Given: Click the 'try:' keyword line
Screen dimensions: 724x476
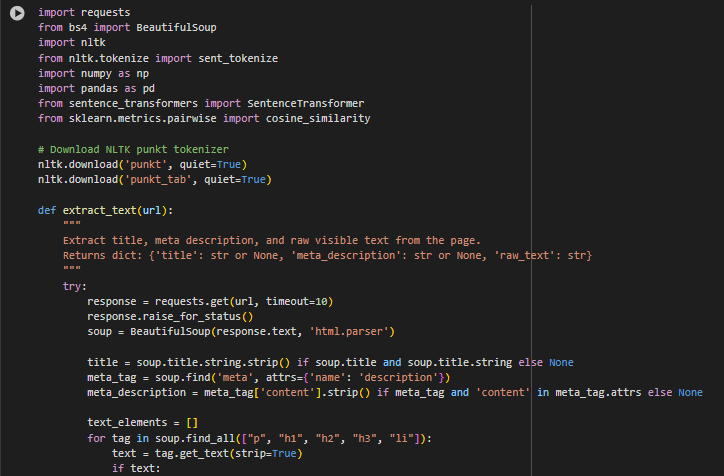Looking at the screenshot, I should coord(75,287).
